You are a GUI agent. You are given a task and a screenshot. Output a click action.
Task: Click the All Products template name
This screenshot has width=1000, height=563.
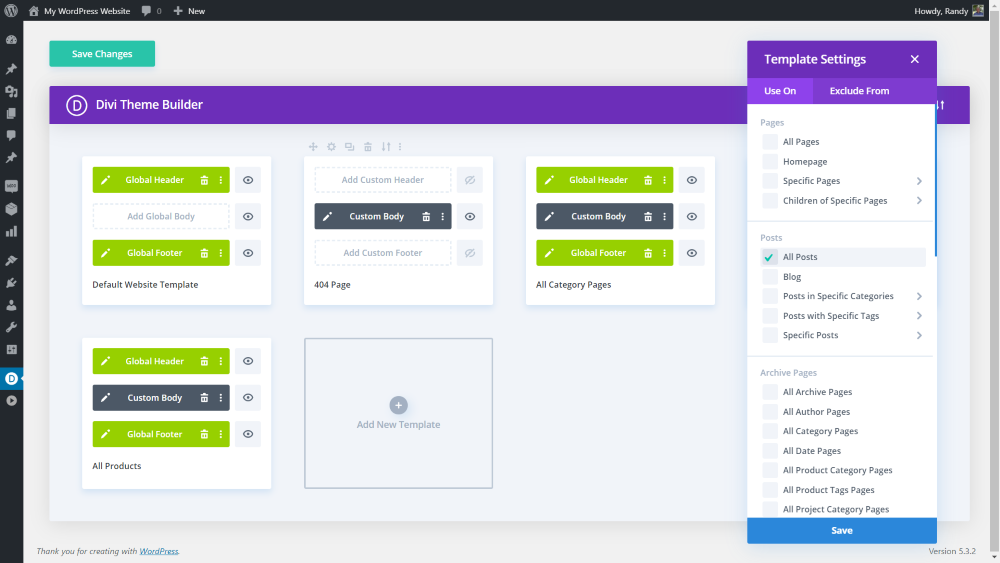pyautogui.click(x=117, y=466)
